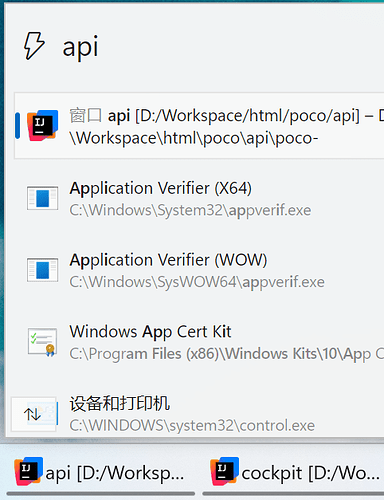Select the Windows Kits\10\App path text
This screenshot has width=384, height=500.
tap(227, 354)
